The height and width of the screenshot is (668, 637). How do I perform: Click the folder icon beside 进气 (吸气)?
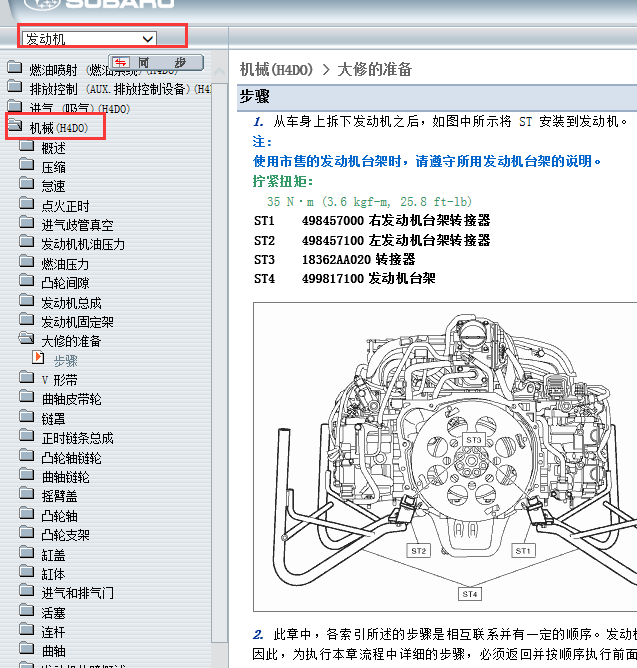pos(14,106)
